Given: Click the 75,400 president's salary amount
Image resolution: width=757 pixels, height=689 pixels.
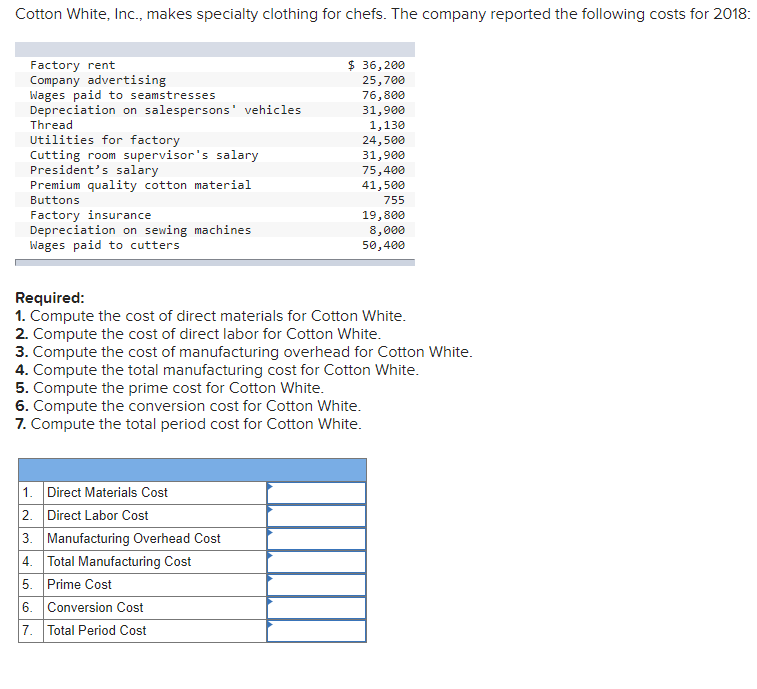Looking at the screenshot, I should [383, 170].
